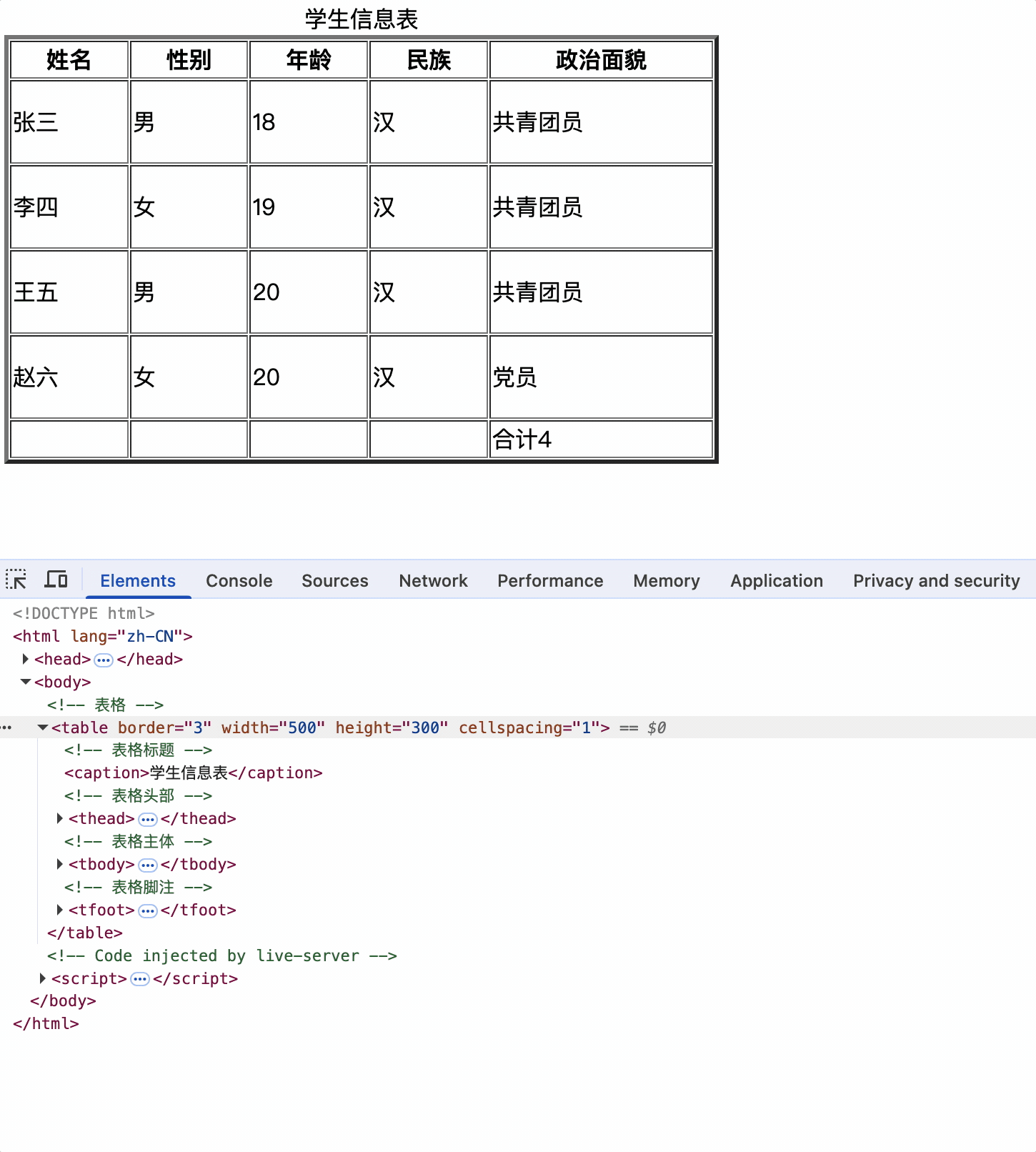This screenshot has width=1036, height=1152.
Task: Click the tbody ellipsis badge
Action: [148, 865]
